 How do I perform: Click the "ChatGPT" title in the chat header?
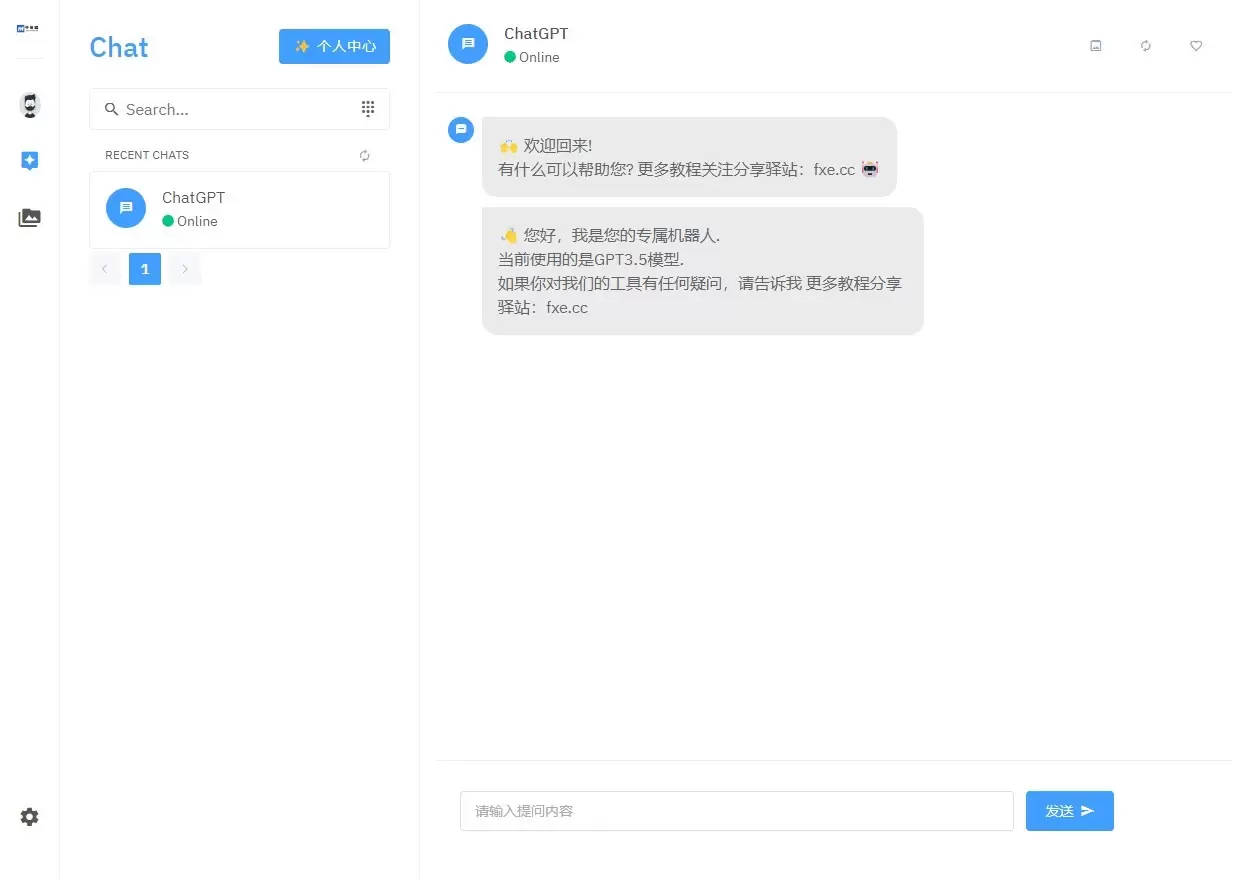536,33
